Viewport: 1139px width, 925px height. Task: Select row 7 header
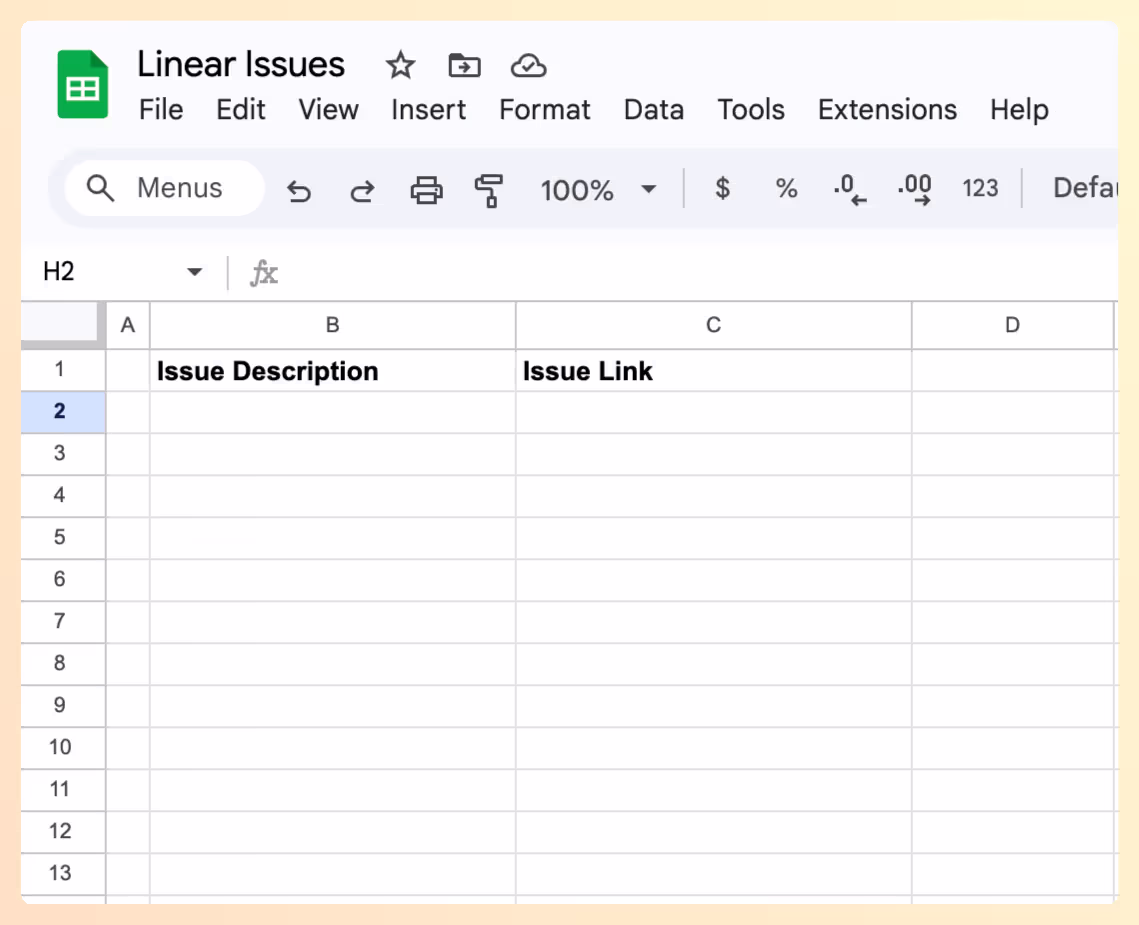click(x=63, y=622)
